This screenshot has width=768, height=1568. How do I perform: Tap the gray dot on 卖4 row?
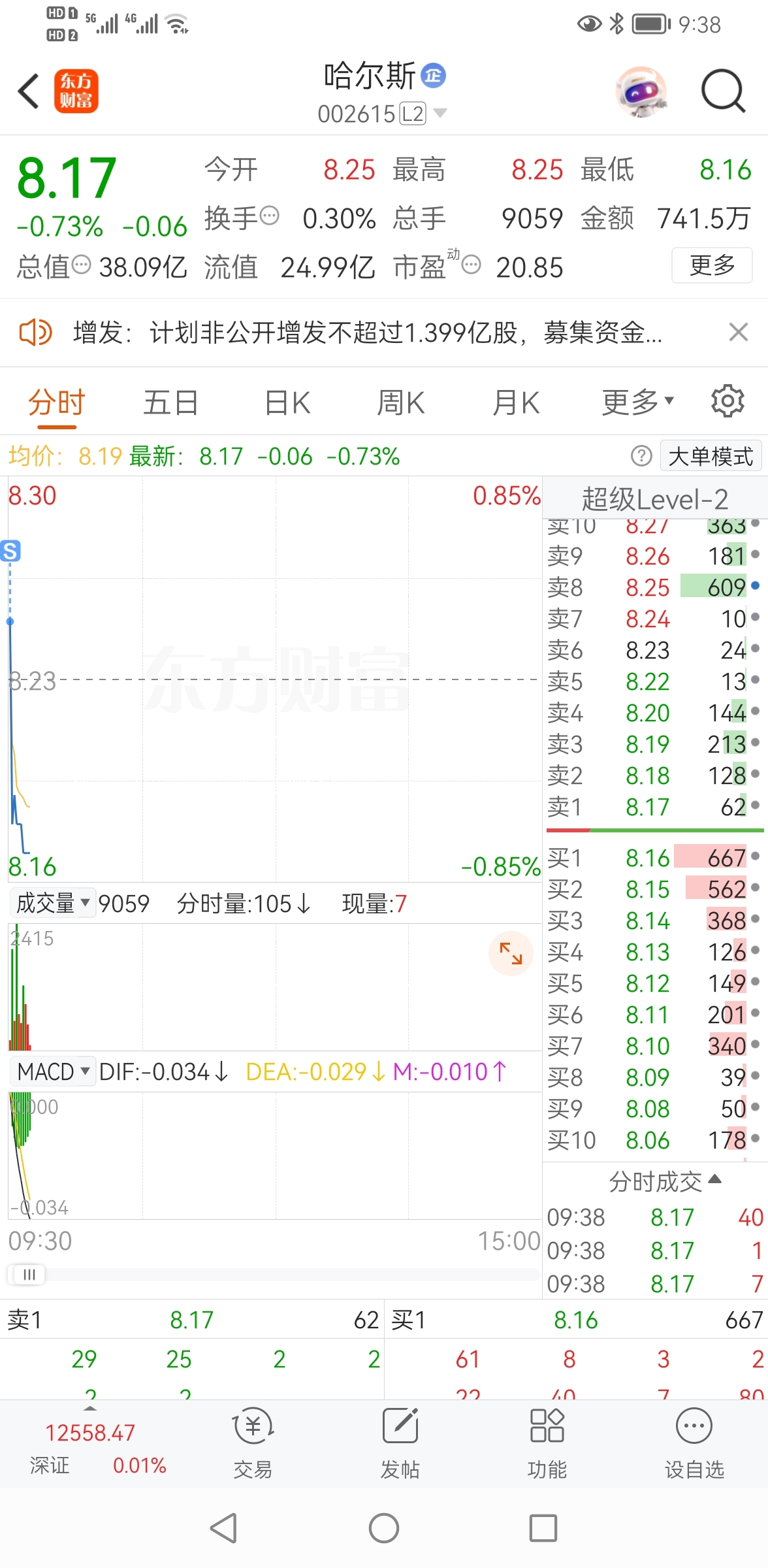pos(756,710)
